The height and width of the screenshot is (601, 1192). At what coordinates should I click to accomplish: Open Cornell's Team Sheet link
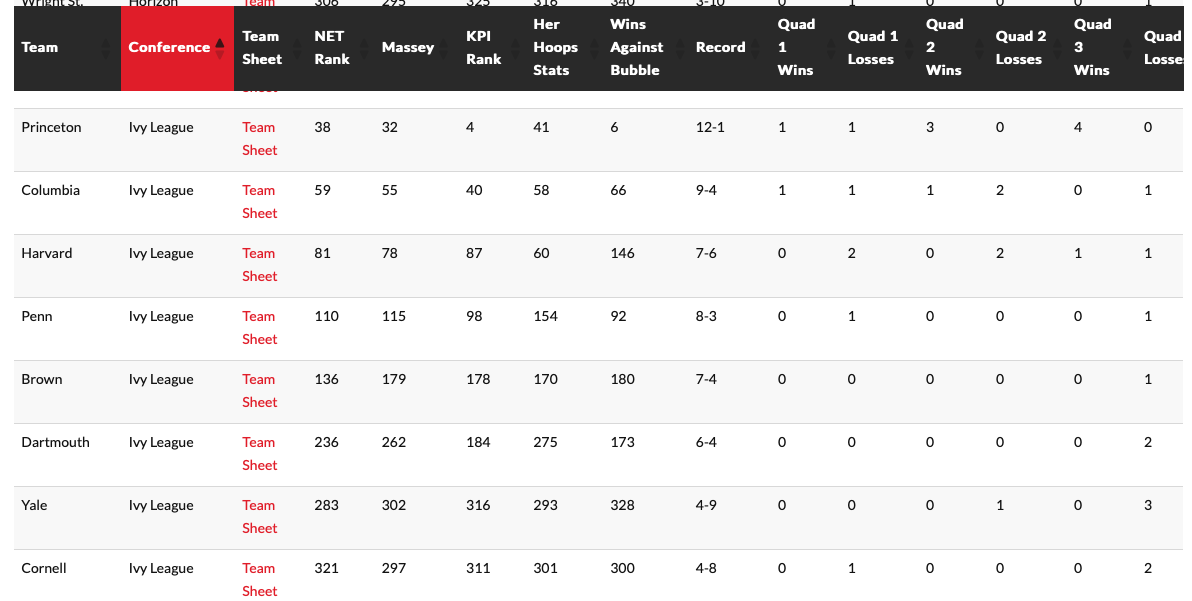click(x=259, y=580)
